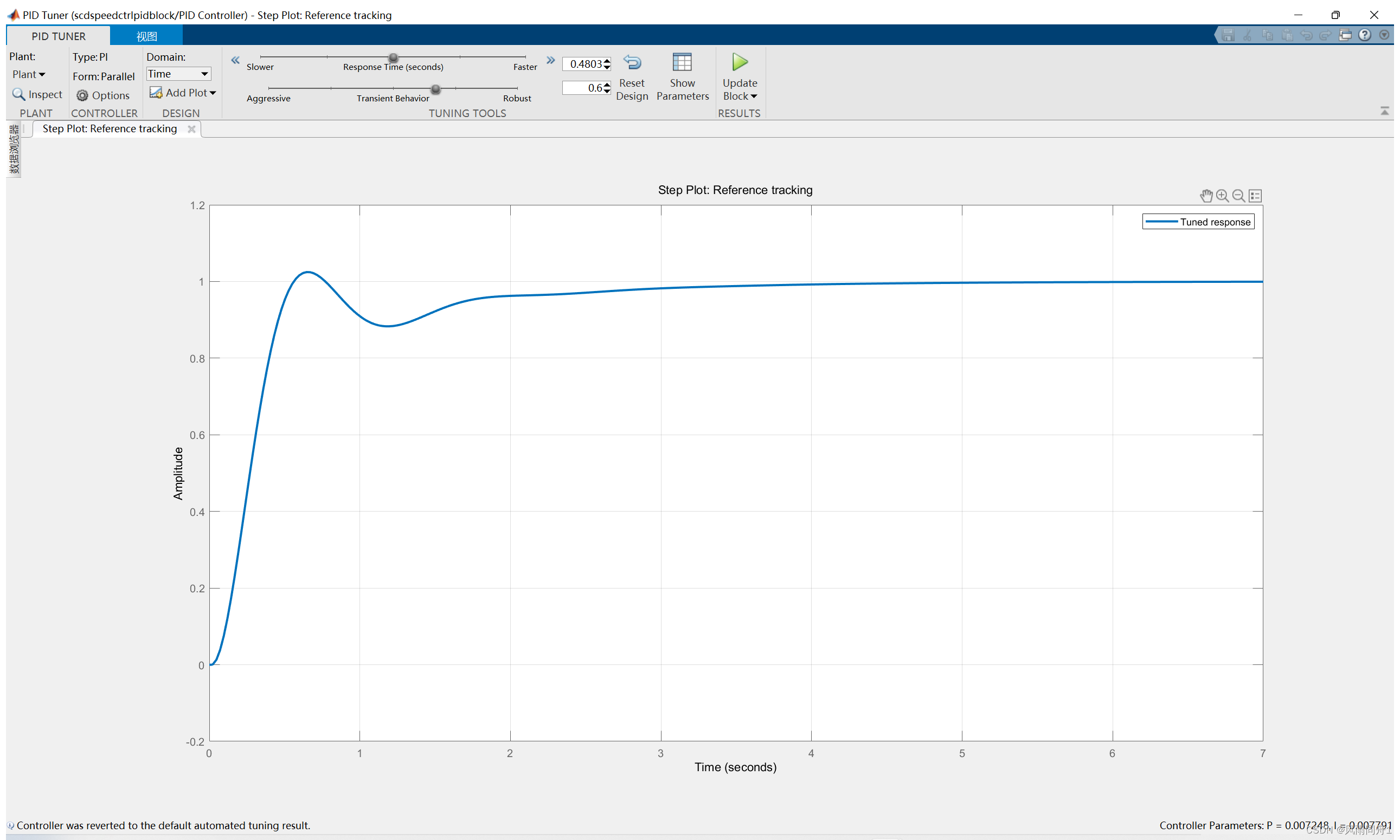Select the pan hand tool on plot
Screen dimensions: 1400x840
coord(1206,196)
